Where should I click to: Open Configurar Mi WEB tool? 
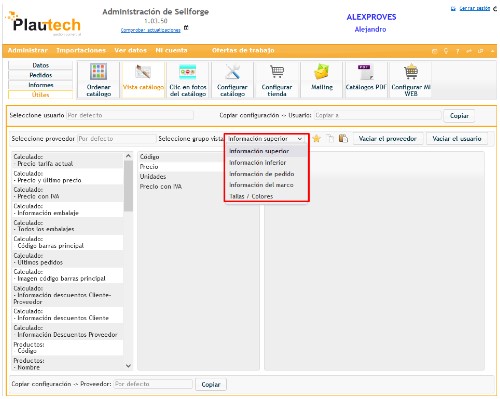[411, 80]
